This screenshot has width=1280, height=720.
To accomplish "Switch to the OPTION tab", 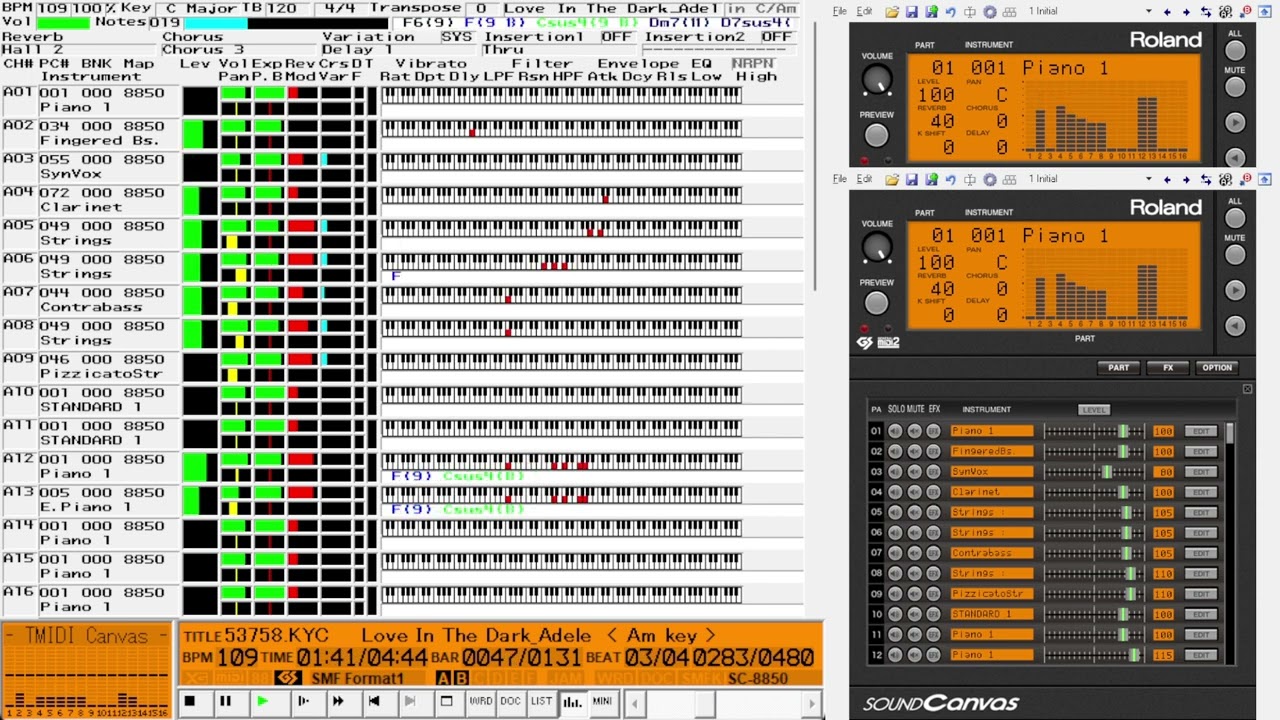I will click(x=1217, y=368).
